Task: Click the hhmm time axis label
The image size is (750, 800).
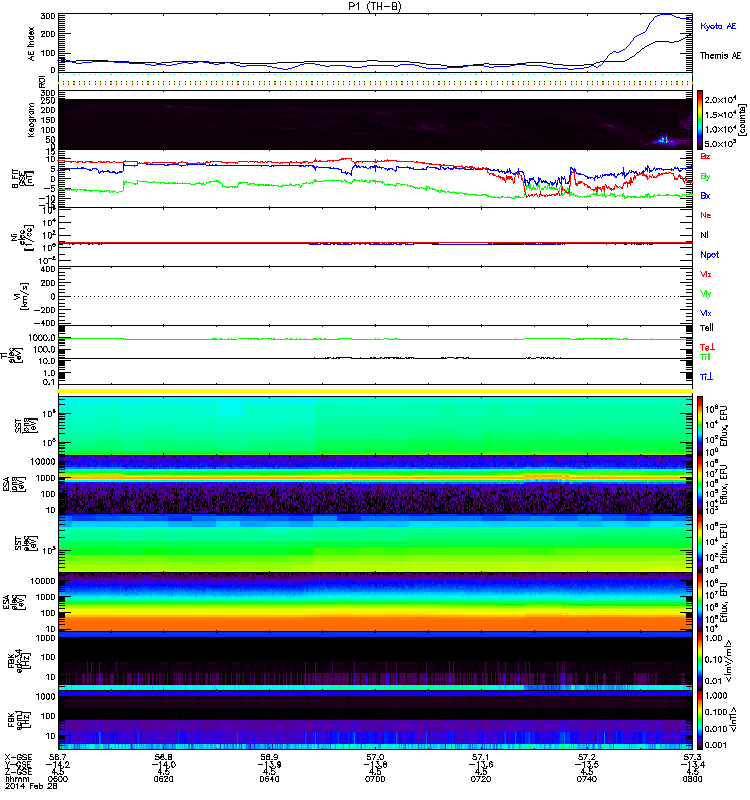Action: (17, 779)
